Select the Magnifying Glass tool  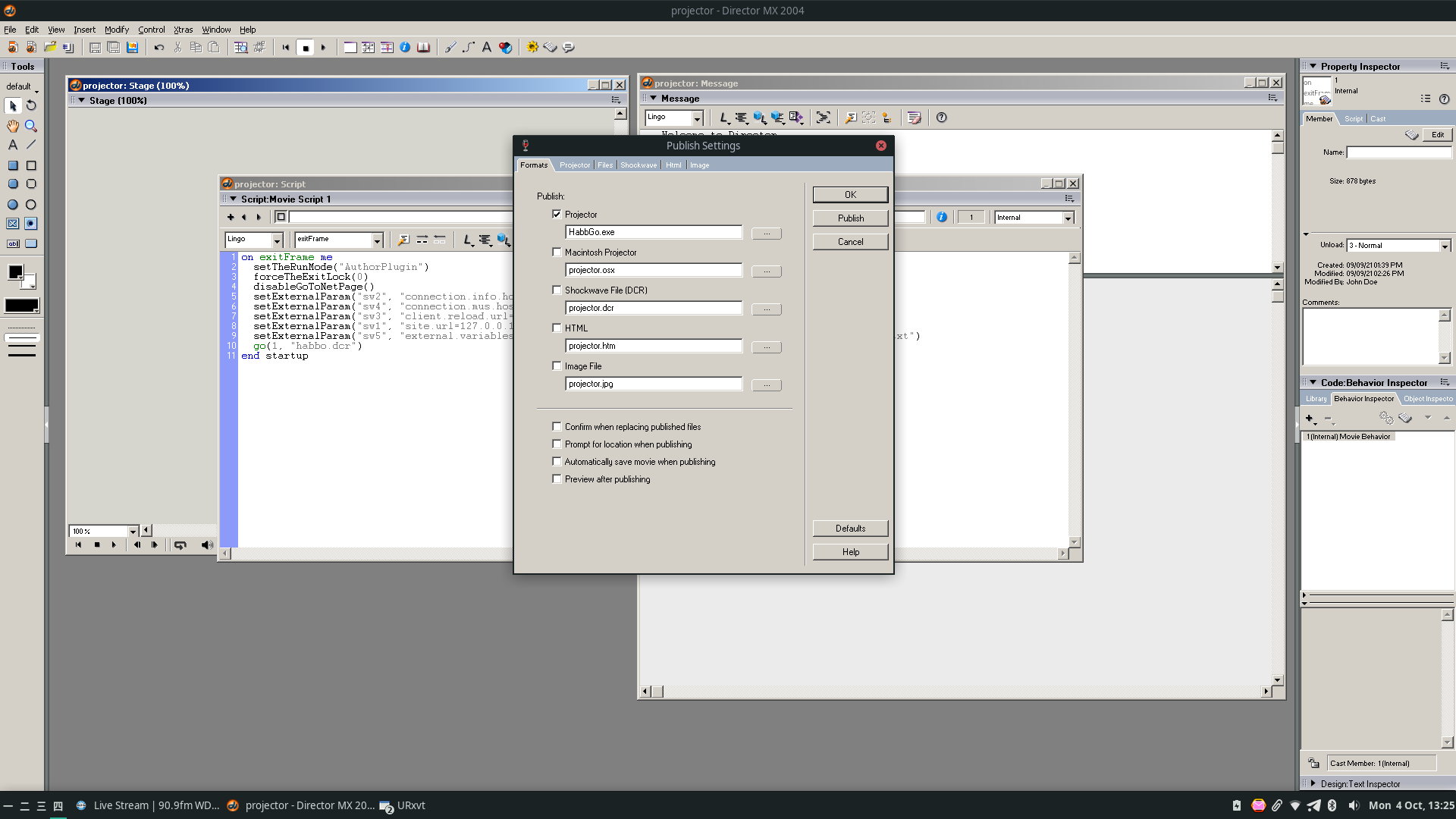point(31,126)
